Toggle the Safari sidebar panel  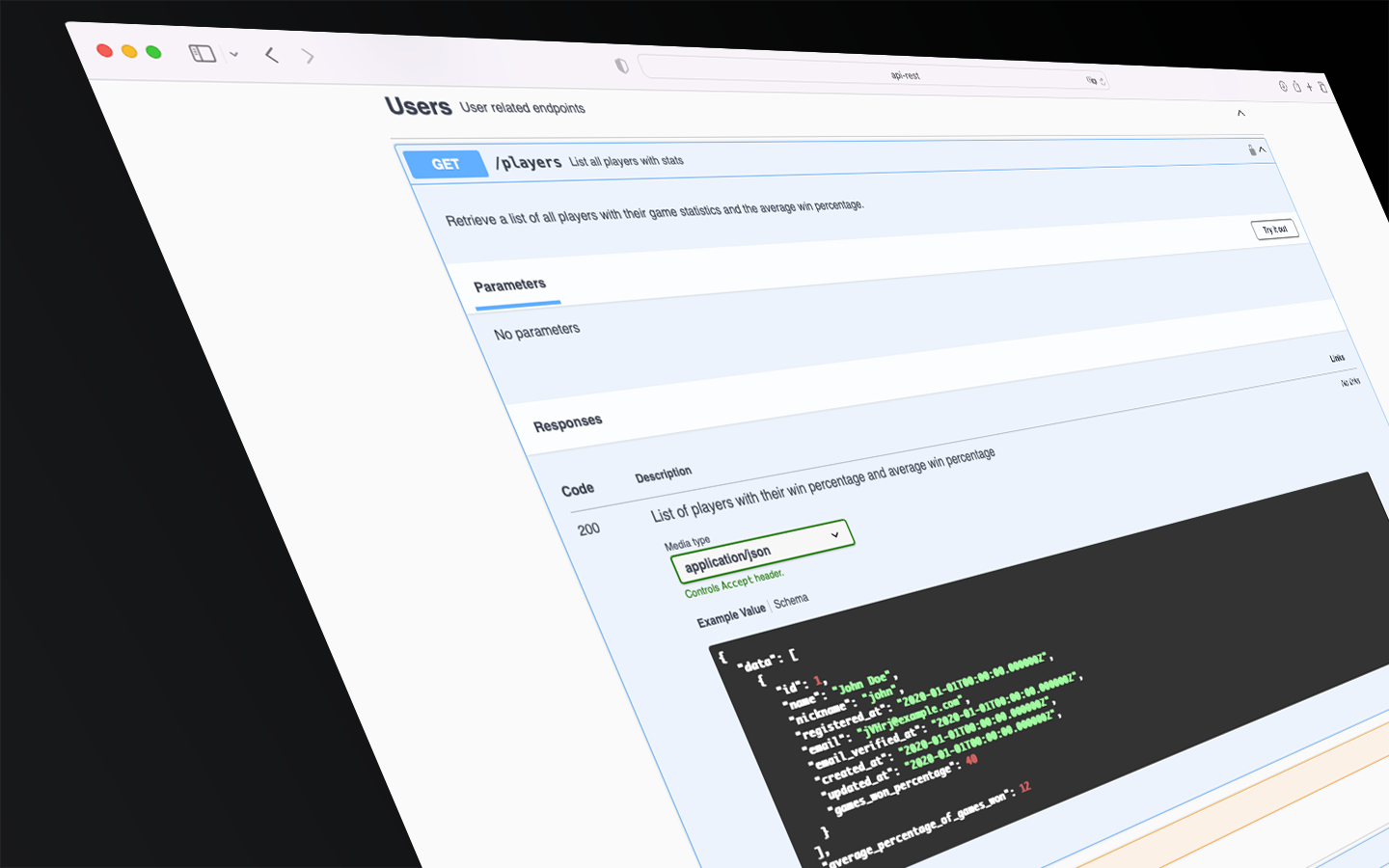point(203,54)
